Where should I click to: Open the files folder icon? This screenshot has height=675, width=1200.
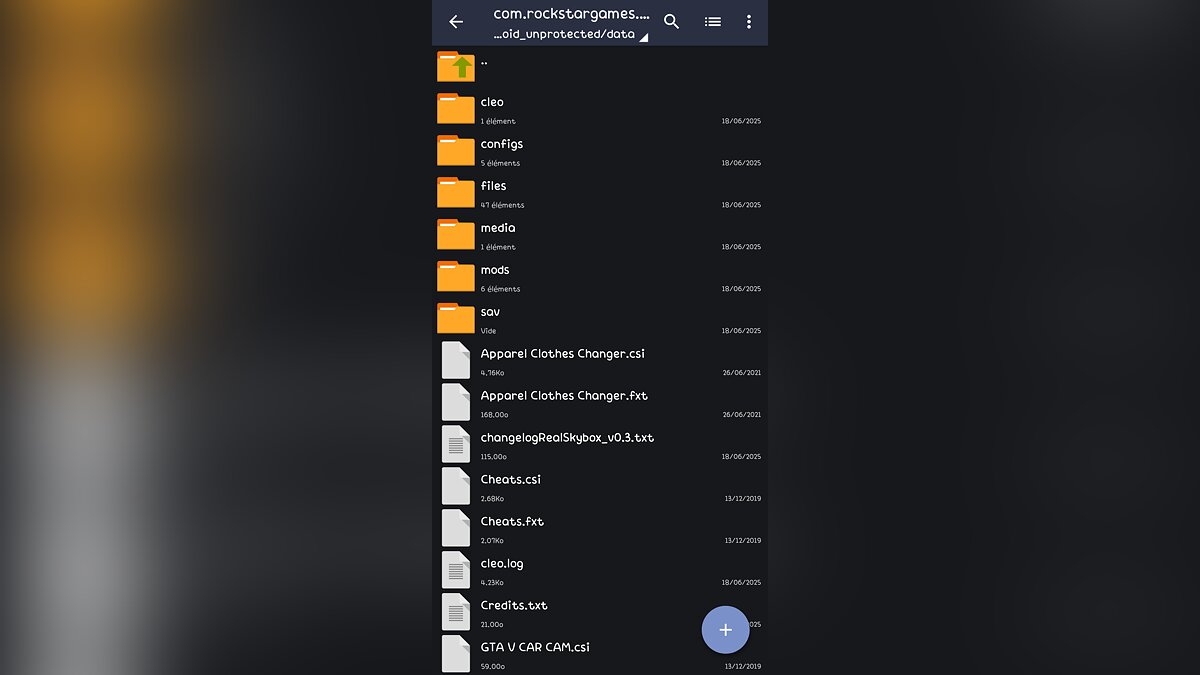(x=456, y=192)
